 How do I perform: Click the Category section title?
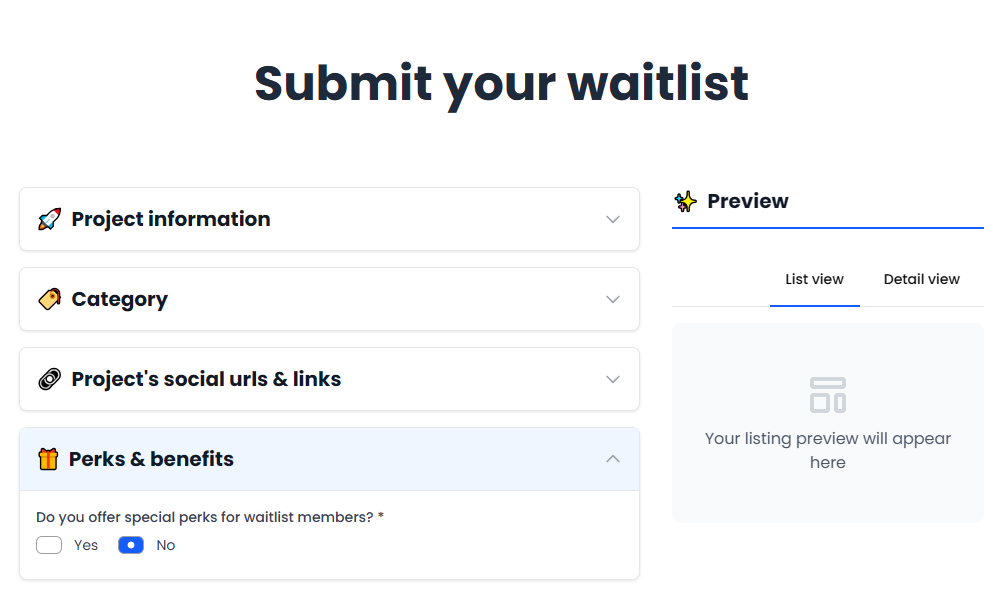119,299
